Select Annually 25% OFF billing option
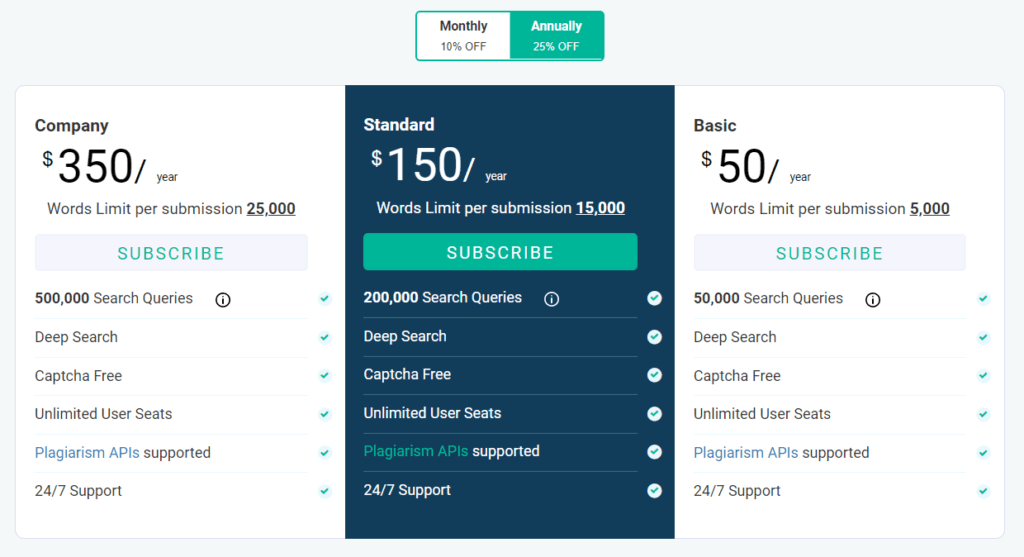This screenshot has width=1024, height=557. coord(556,36)
